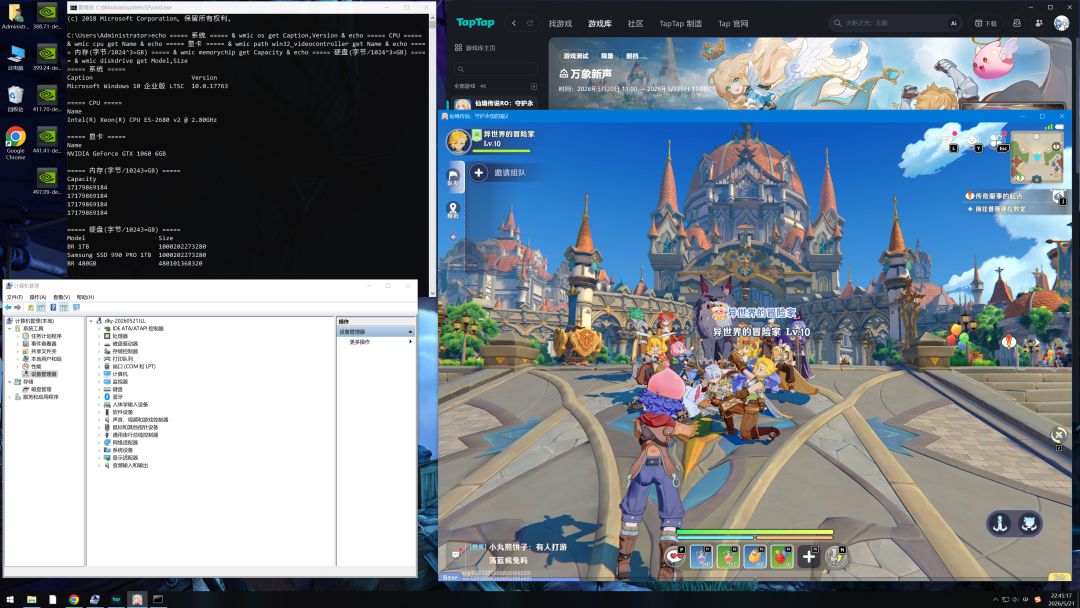Image resolution: width=1080 pixels, height=608 pixels.
Task: Open the TapTap user avatar
Action: pos(1061,23)
